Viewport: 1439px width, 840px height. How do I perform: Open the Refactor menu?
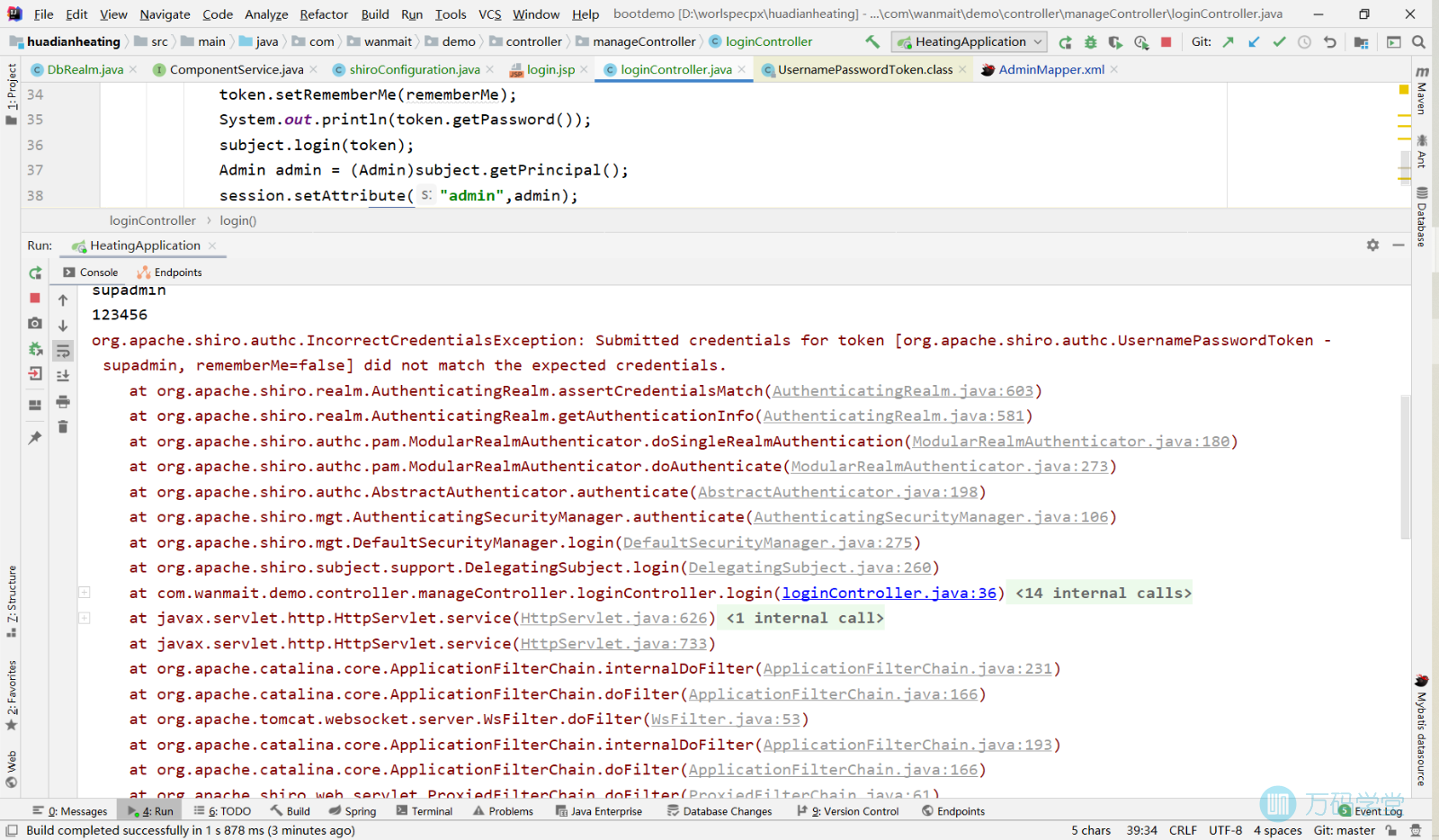click(324, 14)
